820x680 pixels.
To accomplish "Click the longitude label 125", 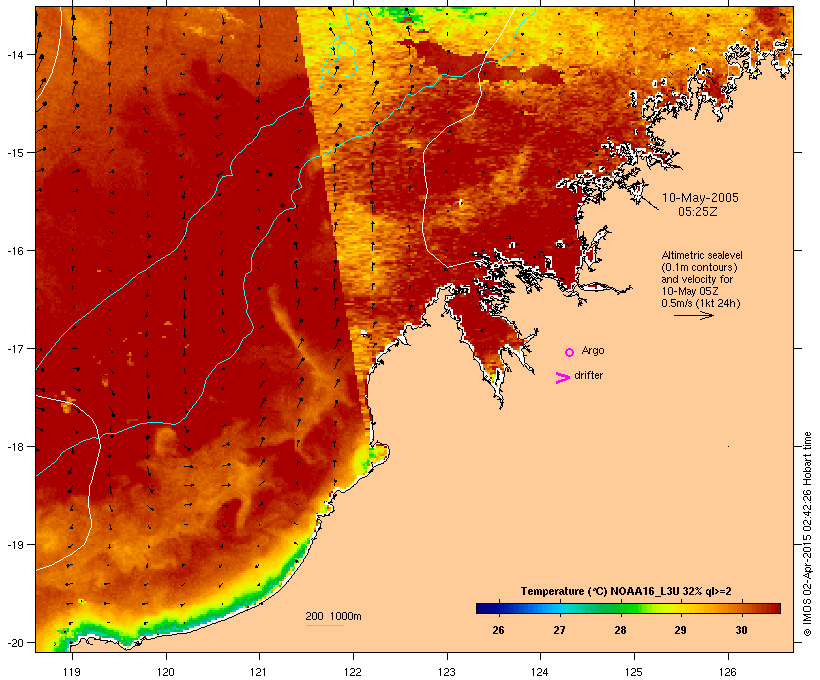I will 634,672.
